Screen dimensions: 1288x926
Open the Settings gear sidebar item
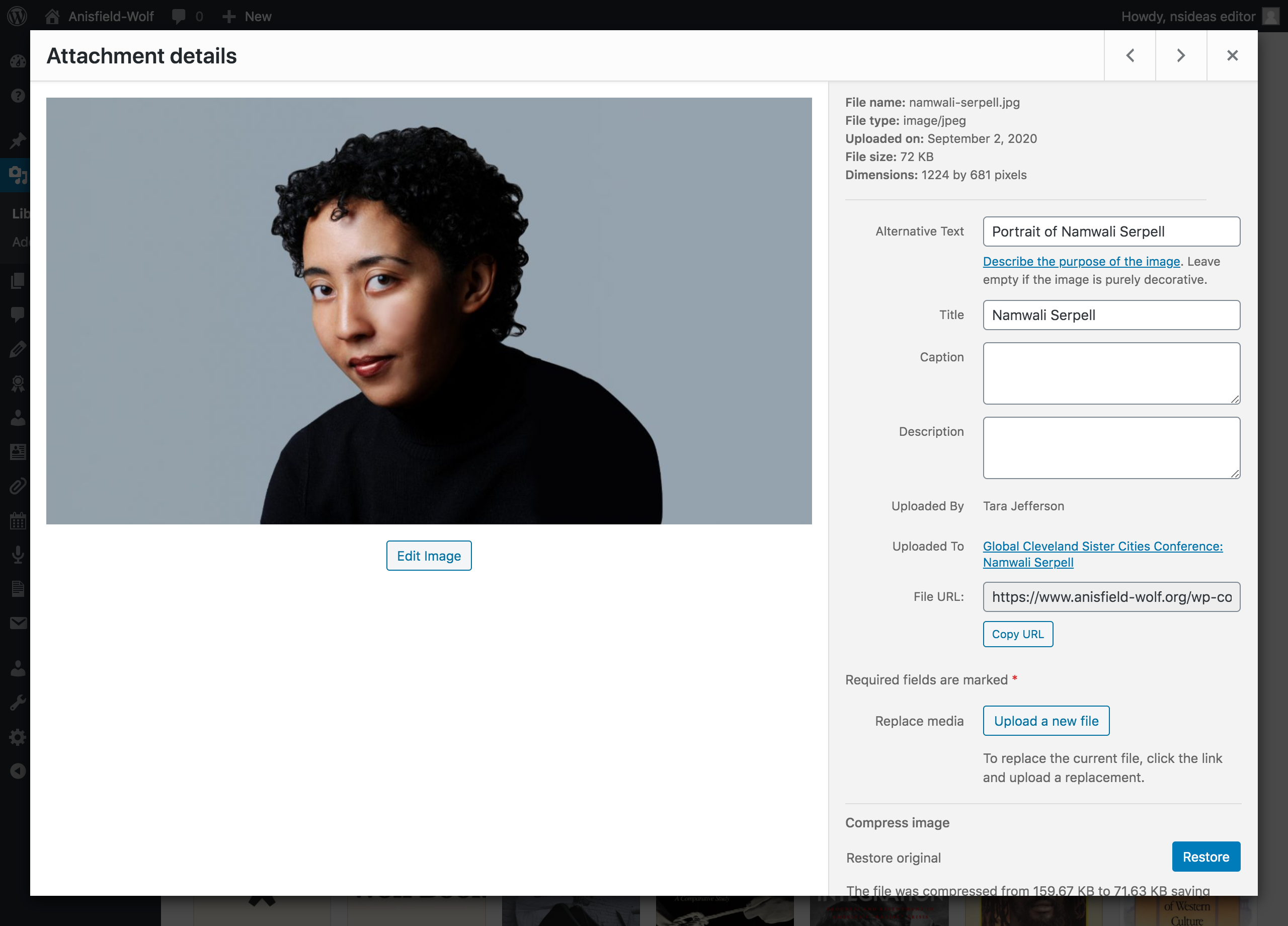pos(18,737)
